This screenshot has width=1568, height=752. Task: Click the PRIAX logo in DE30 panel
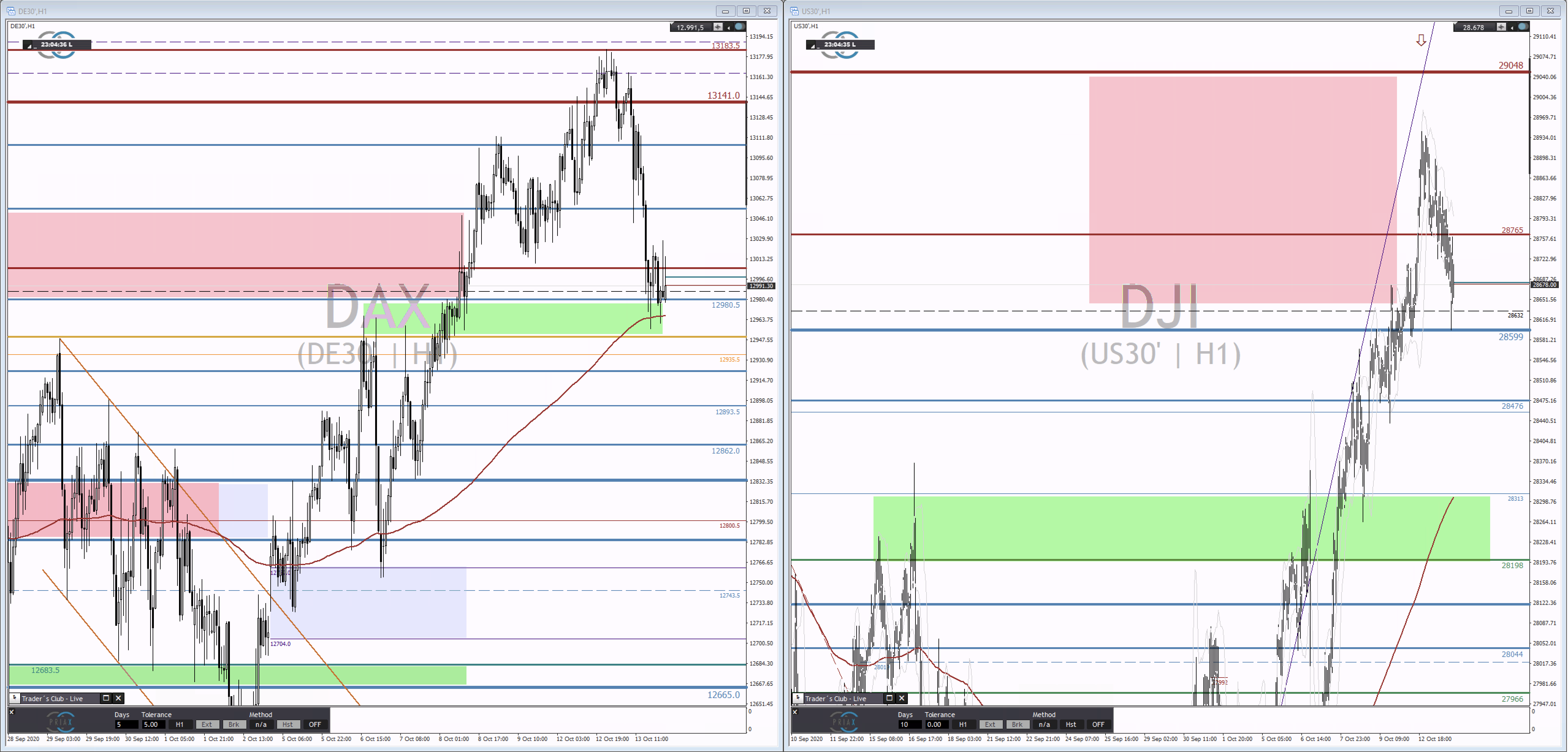[60, 722]
